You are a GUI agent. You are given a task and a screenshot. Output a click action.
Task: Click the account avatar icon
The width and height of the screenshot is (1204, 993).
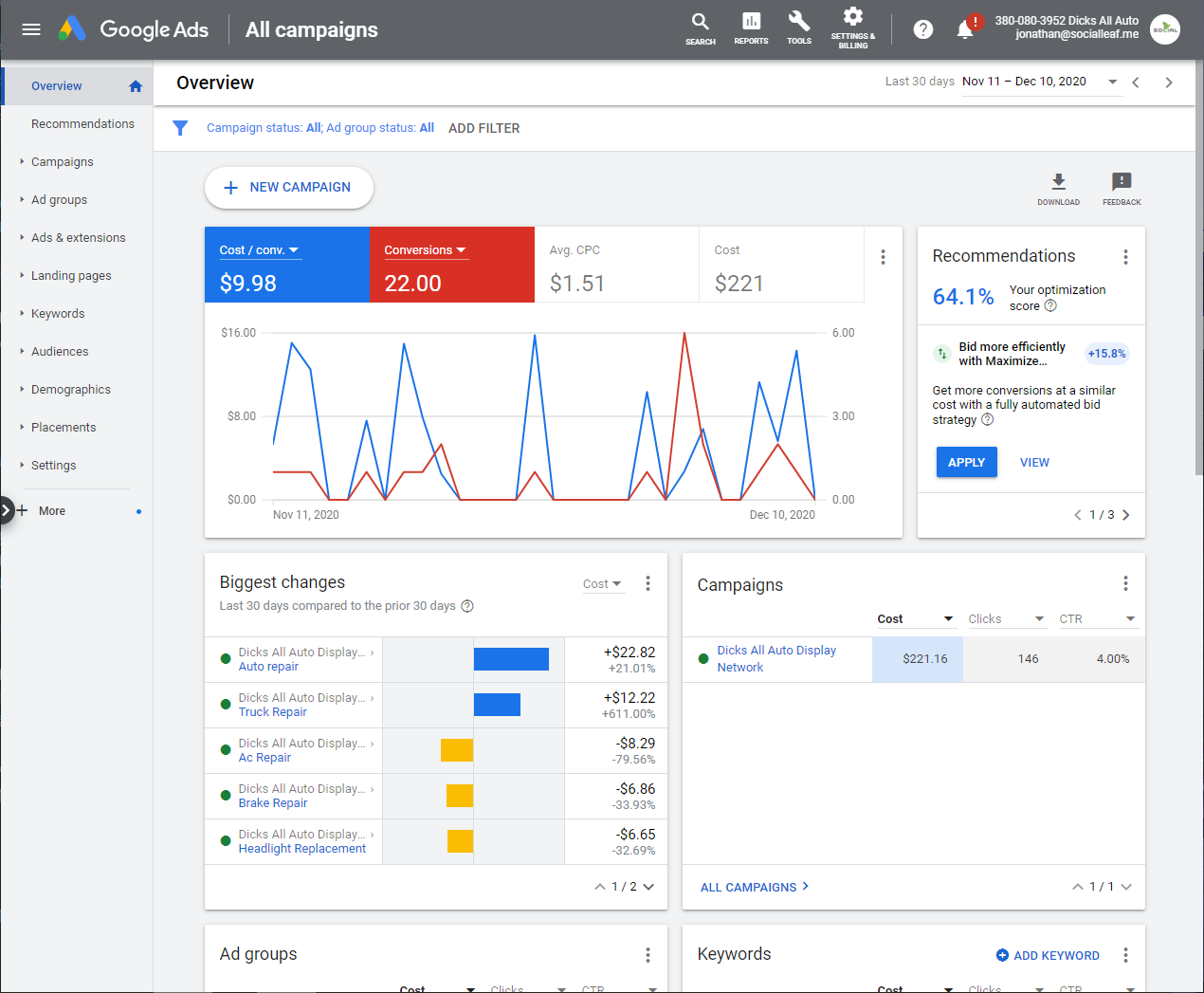(1165, 29)
